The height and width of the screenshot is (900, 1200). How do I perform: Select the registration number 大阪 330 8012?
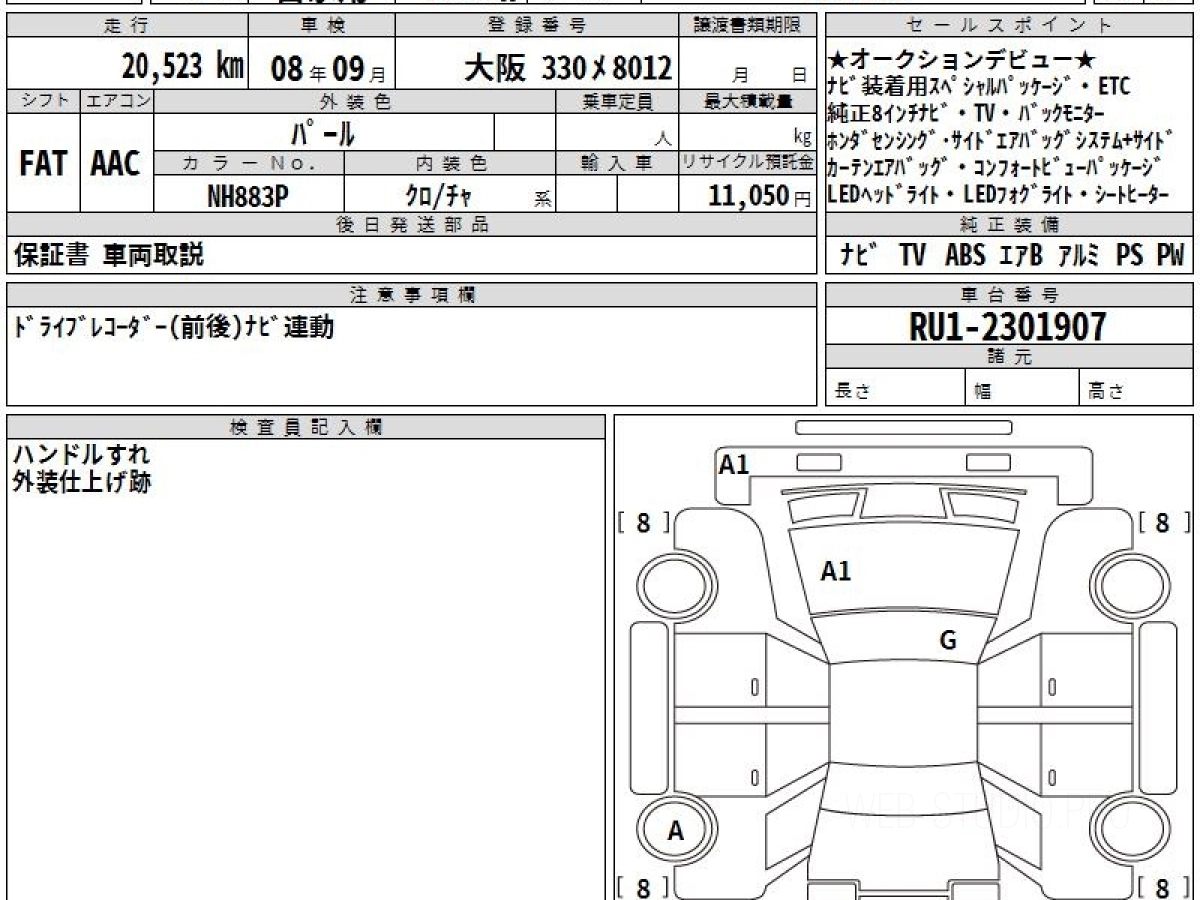567,68
